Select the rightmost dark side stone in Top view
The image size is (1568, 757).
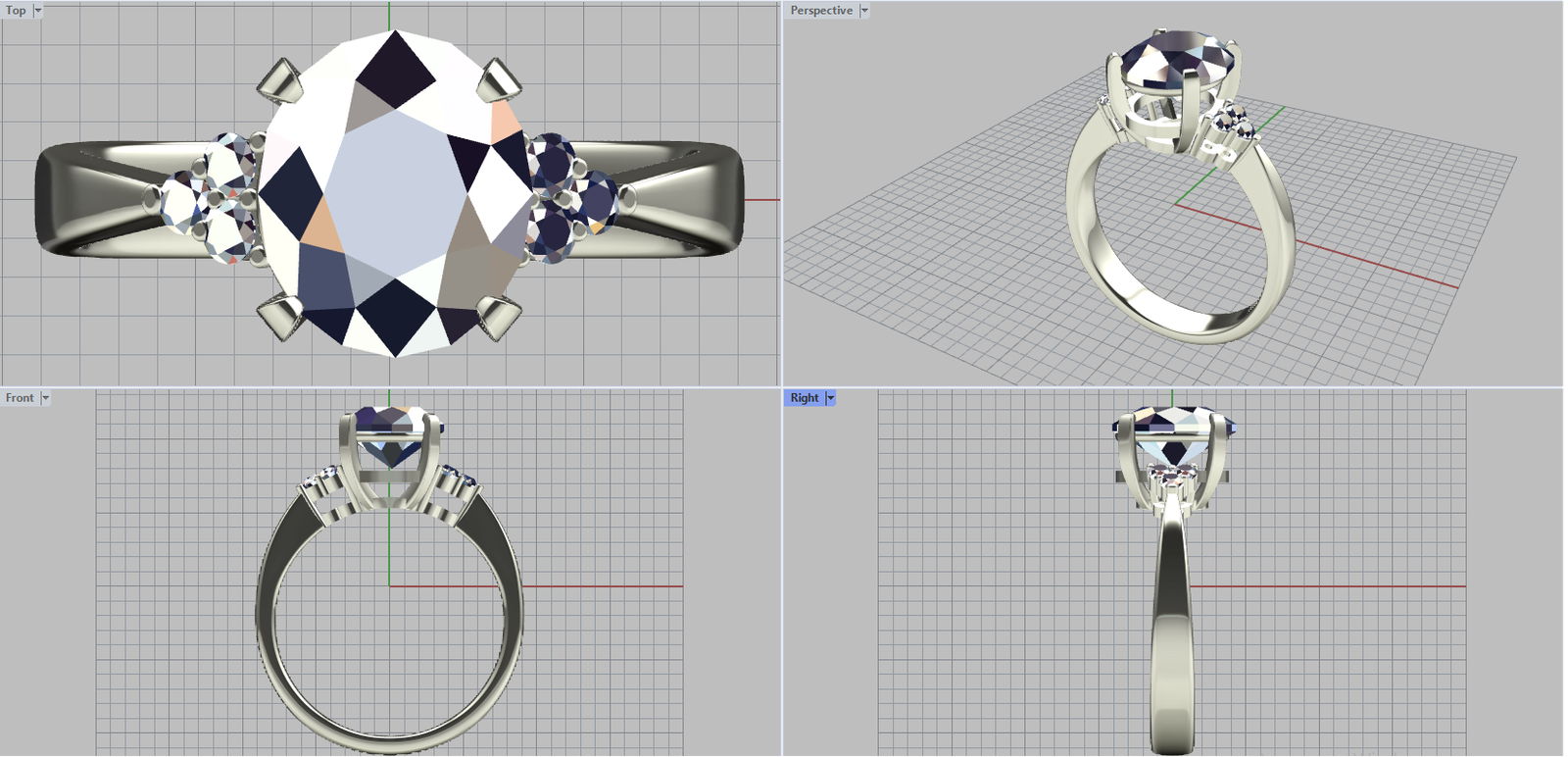pyautogui.click(x=596, y=201)
